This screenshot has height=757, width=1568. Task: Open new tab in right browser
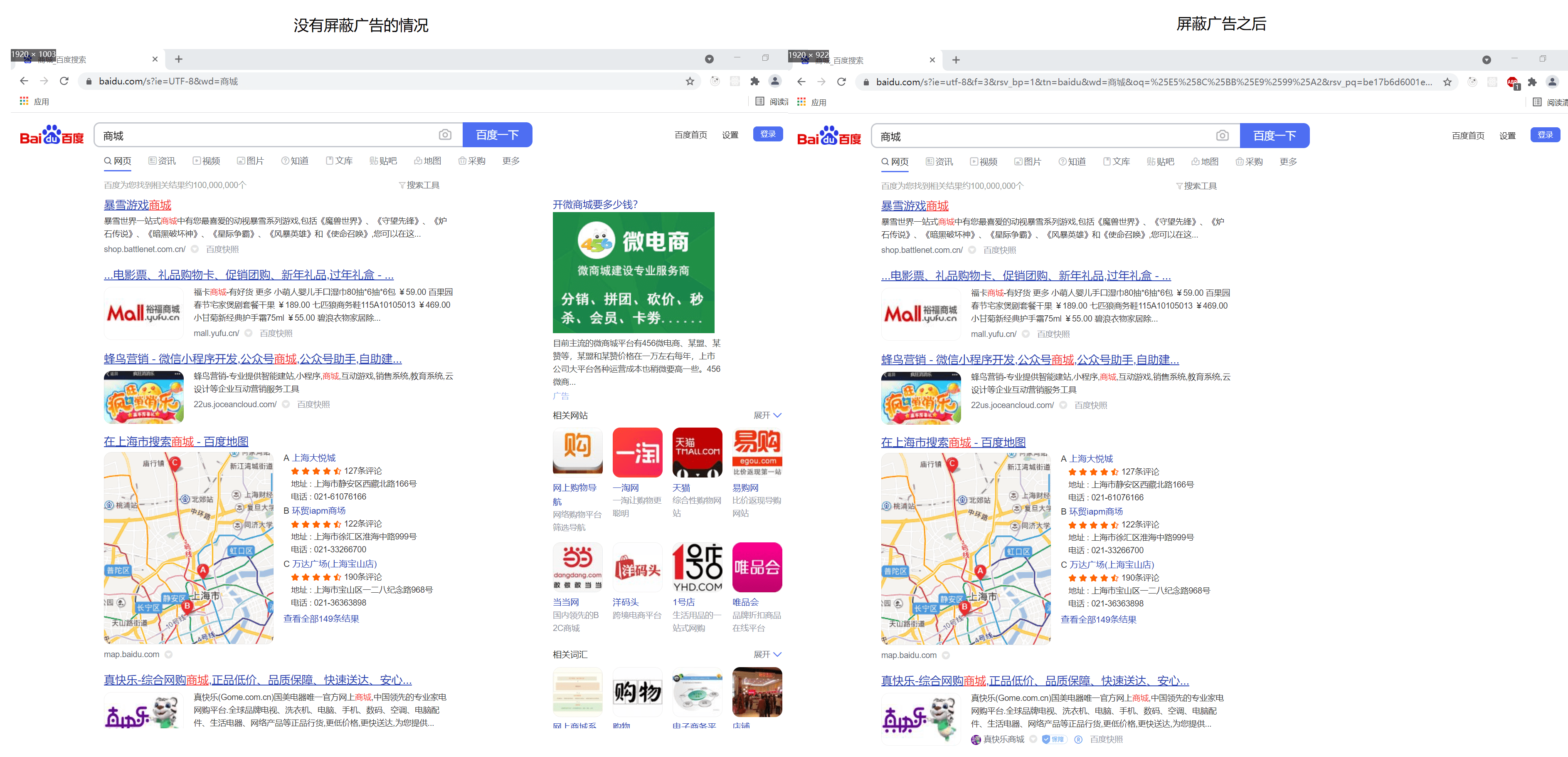point(956,59)
